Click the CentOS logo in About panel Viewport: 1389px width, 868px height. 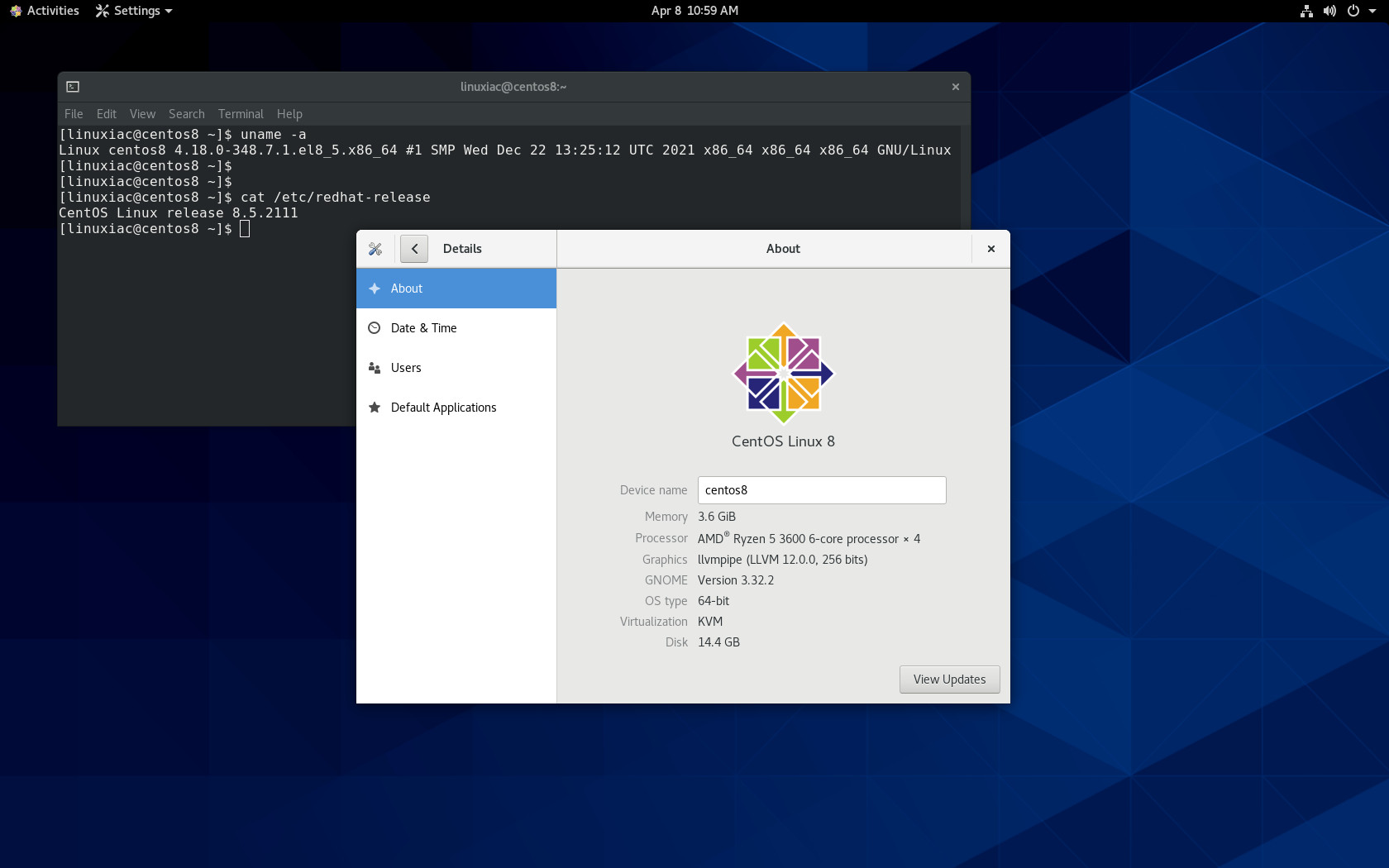click(x=784, y=374)
